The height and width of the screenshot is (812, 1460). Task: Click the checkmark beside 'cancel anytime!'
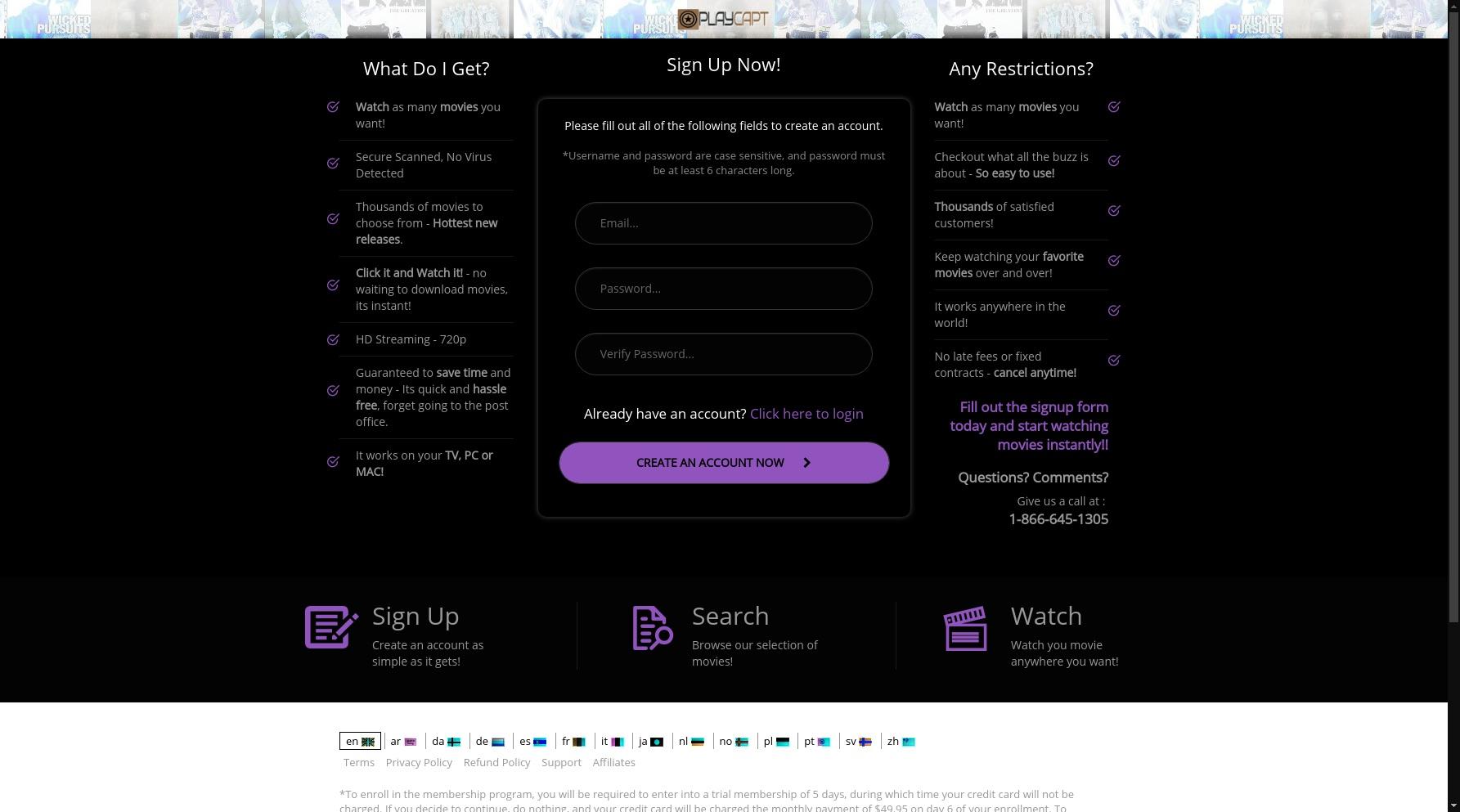[x=1114, y=361]
